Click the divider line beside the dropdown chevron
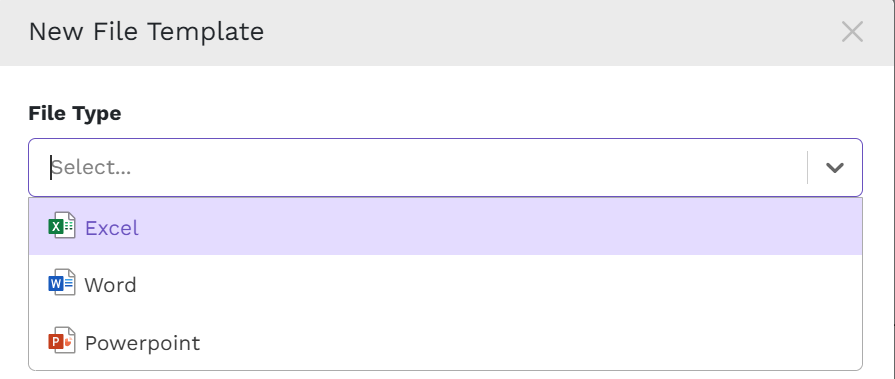This screenshot has width=895, height=379. coord(807,167)
